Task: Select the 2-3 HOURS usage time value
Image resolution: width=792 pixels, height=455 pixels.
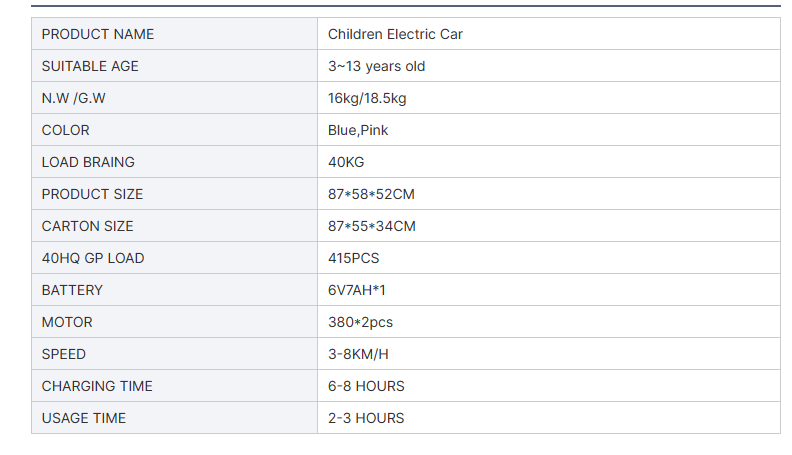Action: pos(366,418)
